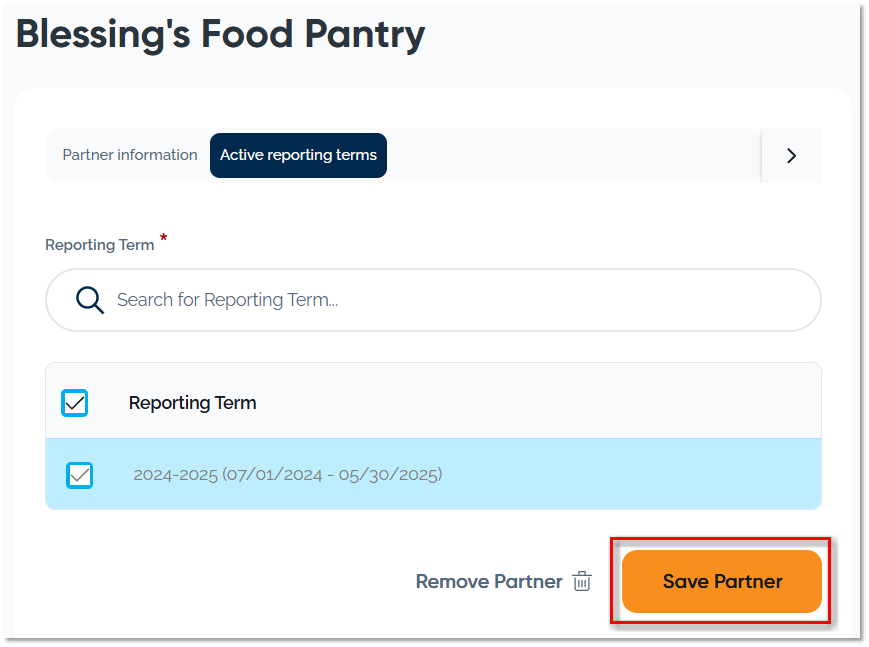Select the 2024-2025 date range row text
869x647 pixels.
pyautogui.click(x=288, y=475)
